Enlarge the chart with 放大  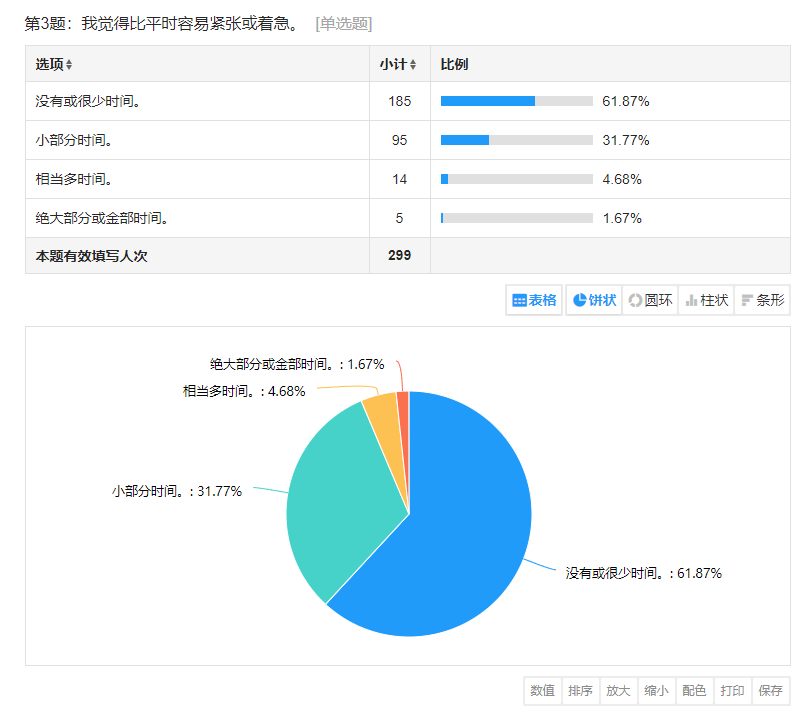[619, 691]
